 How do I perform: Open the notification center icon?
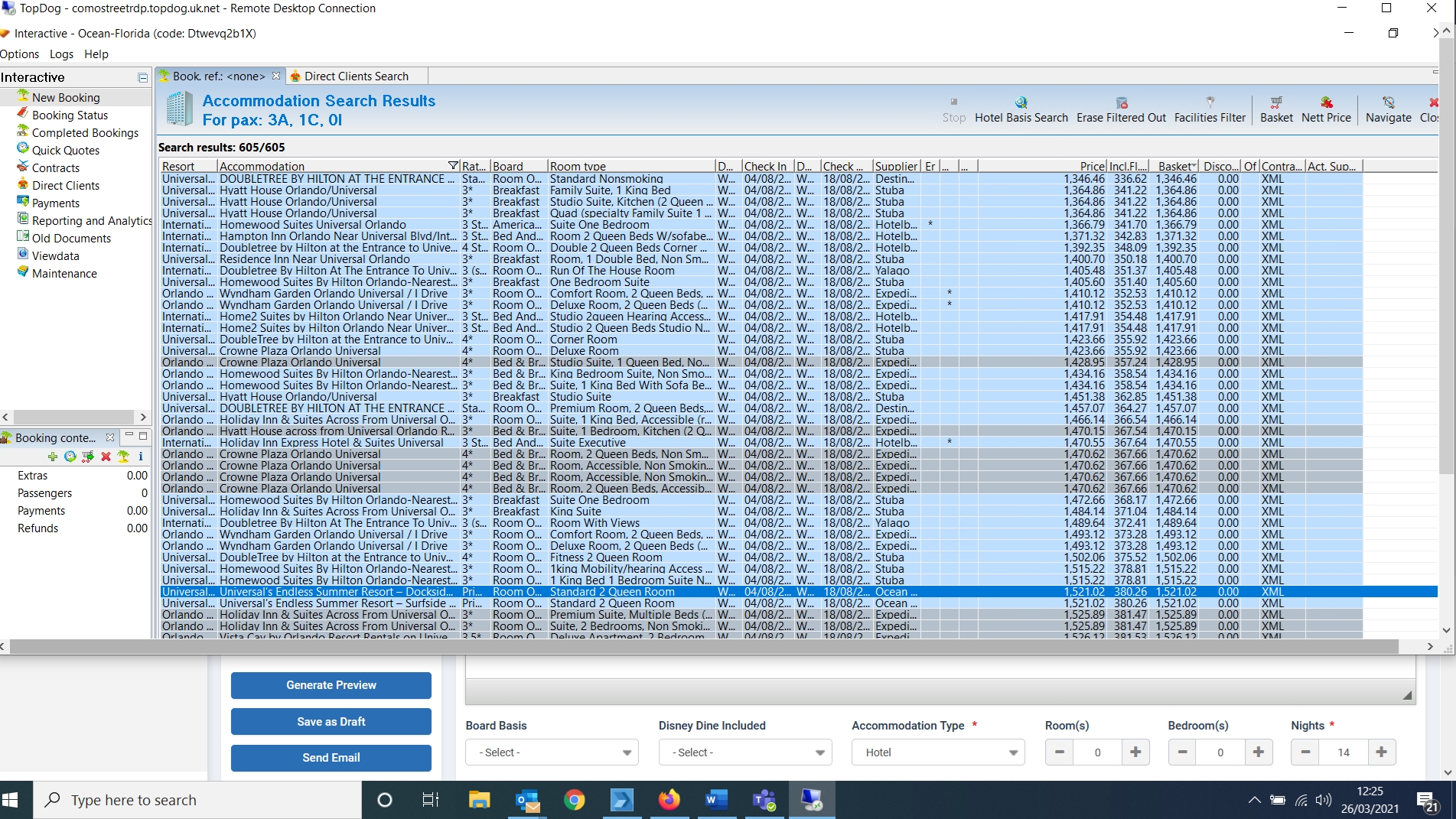tap(1428, 801)
